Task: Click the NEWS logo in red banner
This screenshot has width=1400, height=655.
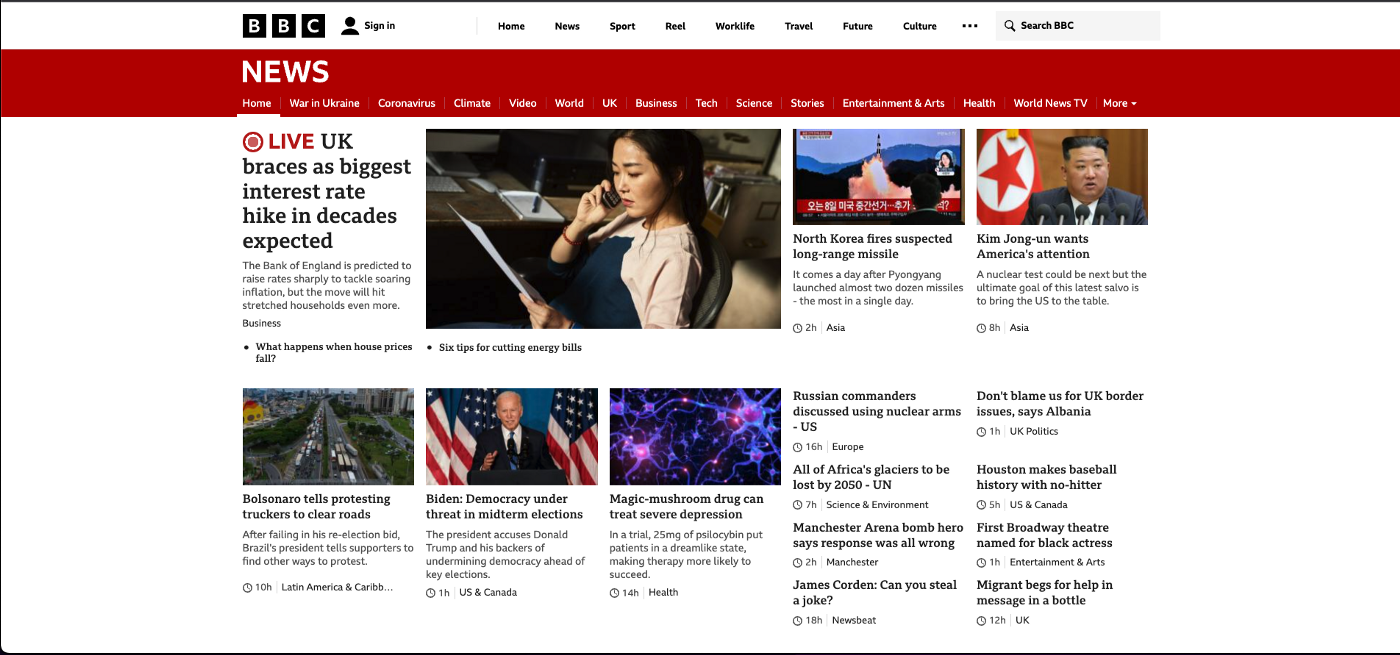Action: click(286, 72)
